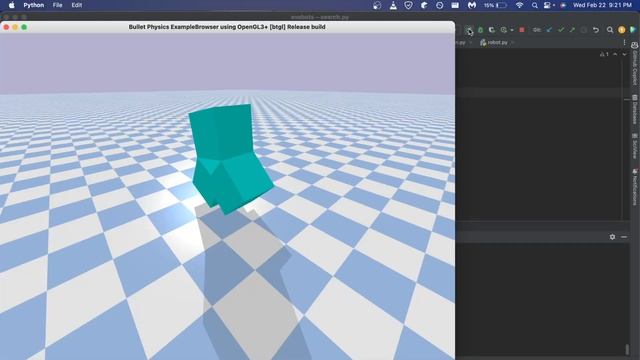The height and width of the screenshot is (360, 640).
Task: Click the Wi-Fi icon in menu bar
Action: (519, 5)
